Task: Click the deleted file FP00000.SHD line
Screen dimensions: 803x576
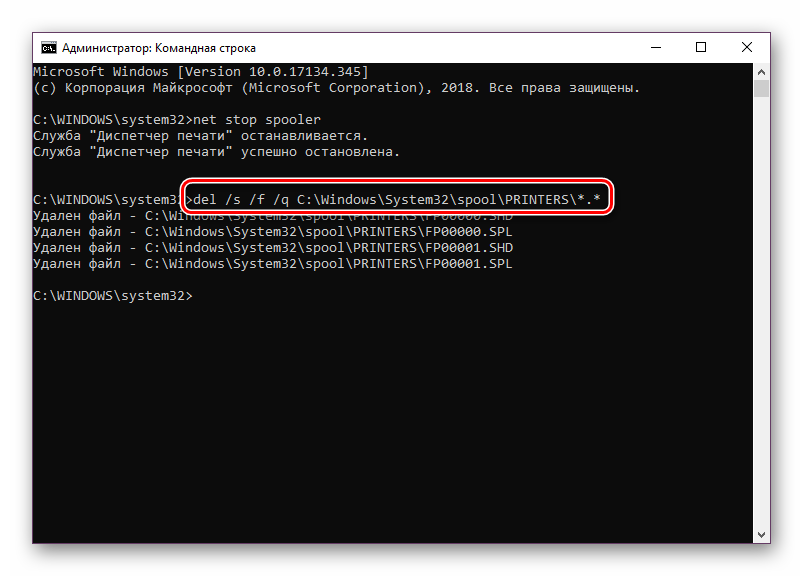Action: (x=272, y=216)
